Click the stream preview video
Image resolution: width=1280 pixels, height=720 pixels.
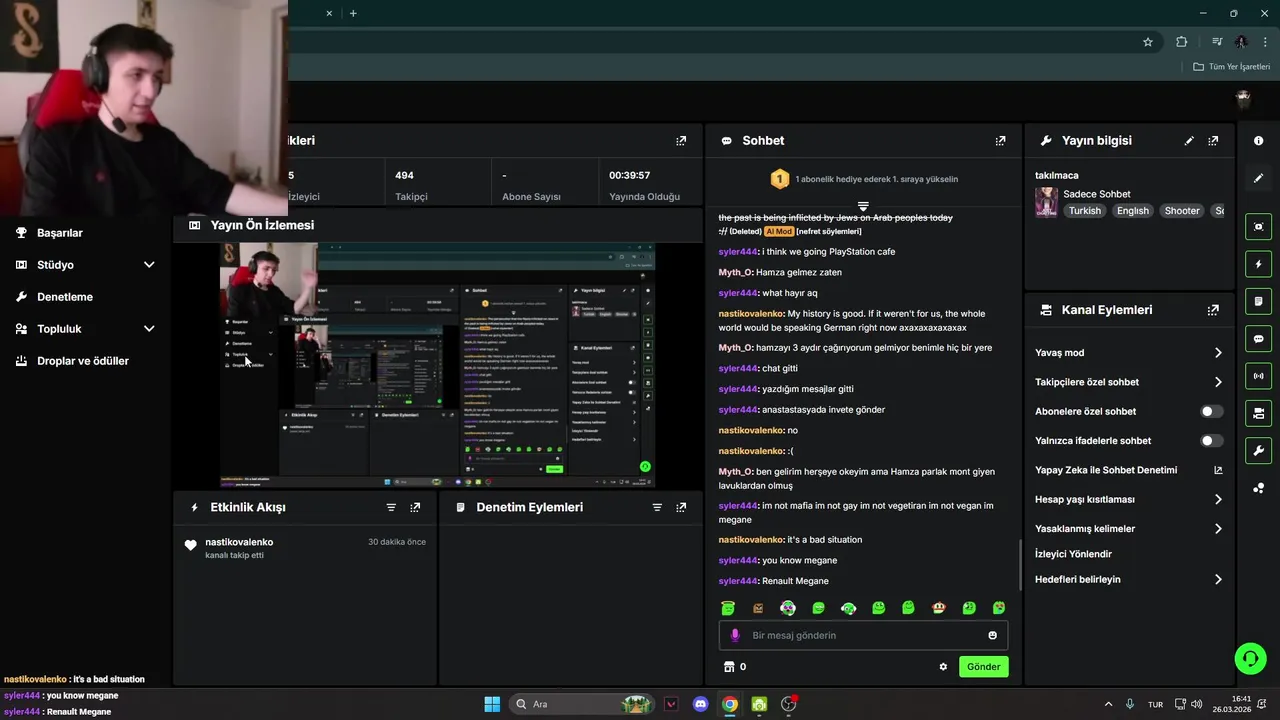tap(437, 364)
